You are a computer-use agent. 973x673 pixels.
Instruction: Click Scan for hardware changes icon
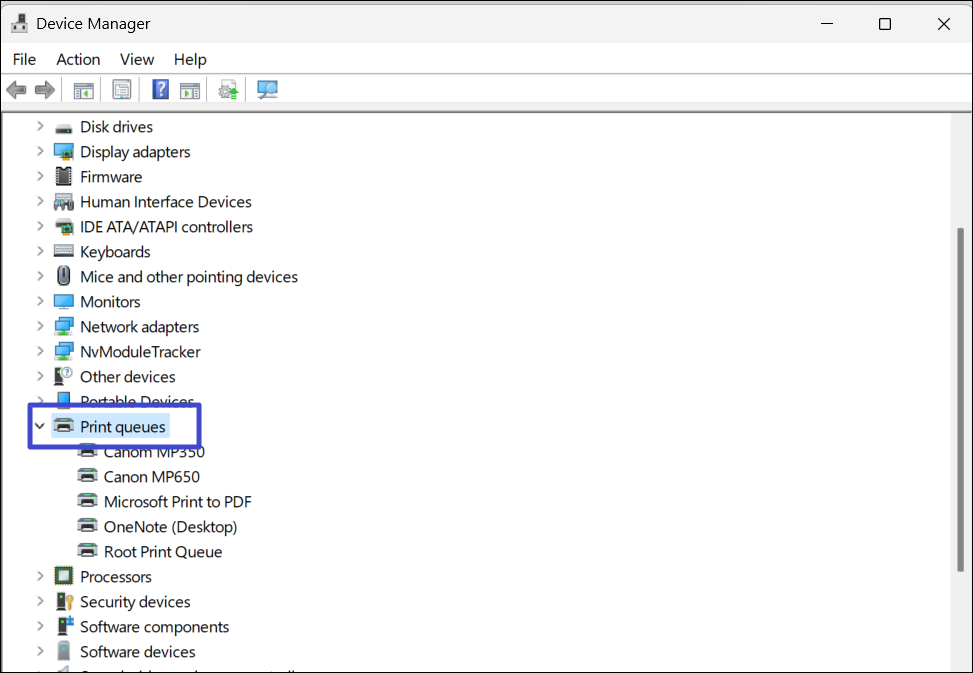267,90
